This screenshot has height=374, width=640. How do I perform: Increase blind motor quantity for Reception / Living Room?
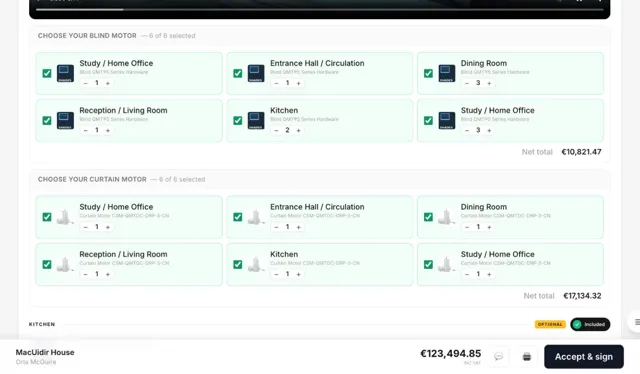pyautogui.click(x=108, y=130)
